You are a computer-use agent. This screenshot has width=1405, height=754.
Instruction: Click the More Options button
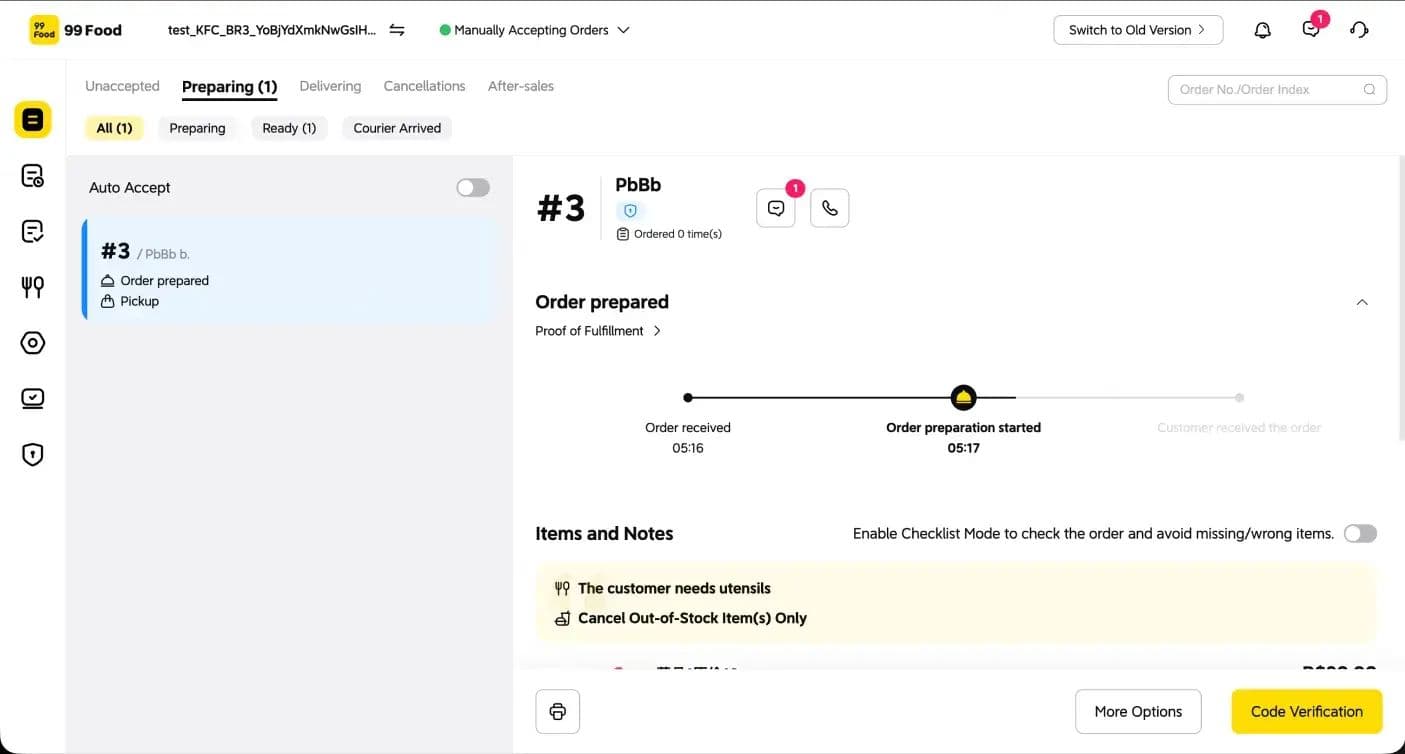[x=1138, y=711]
